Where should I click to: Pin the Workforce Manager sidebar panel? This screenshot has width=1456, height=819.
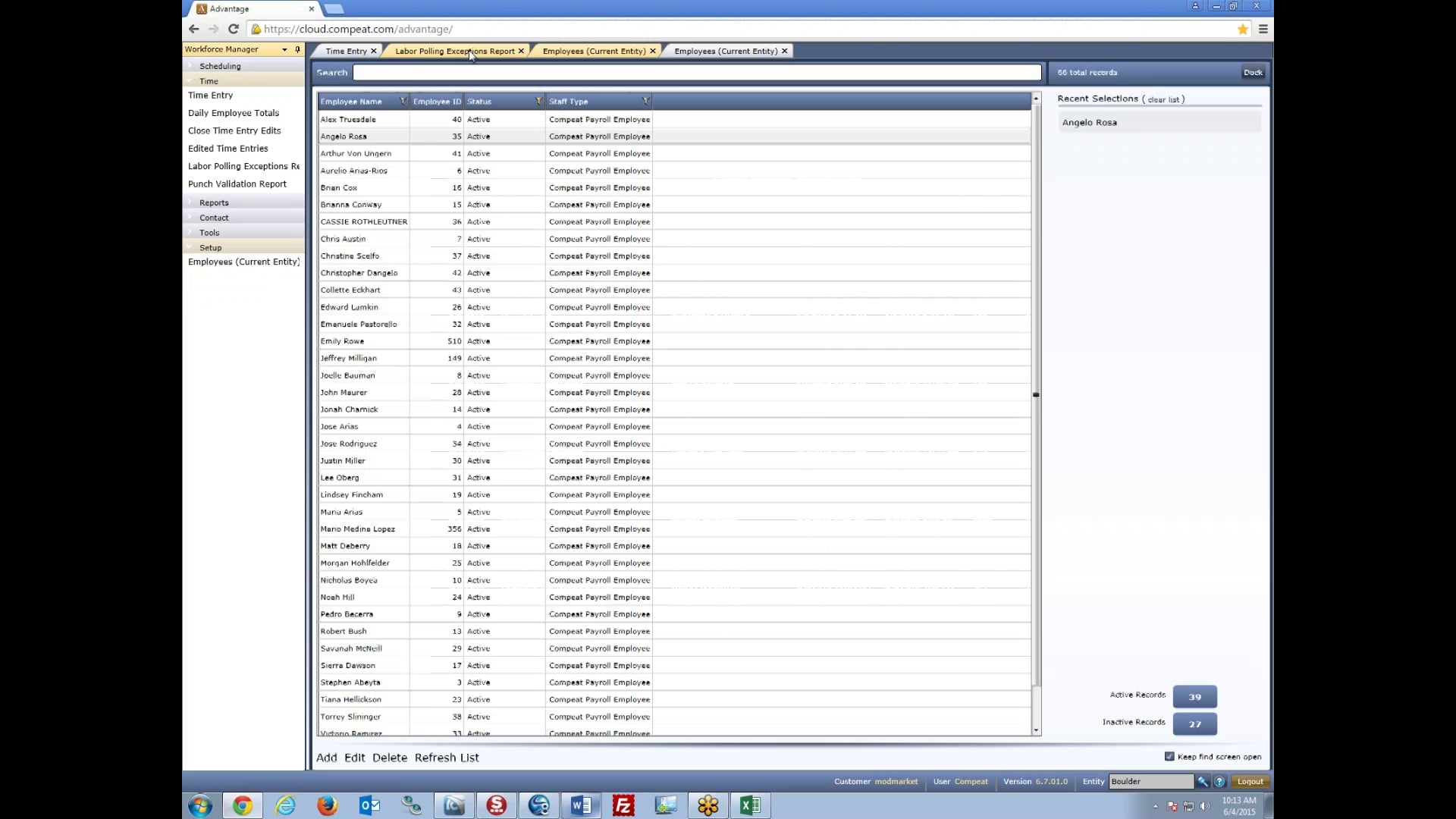tap(297, 49)
